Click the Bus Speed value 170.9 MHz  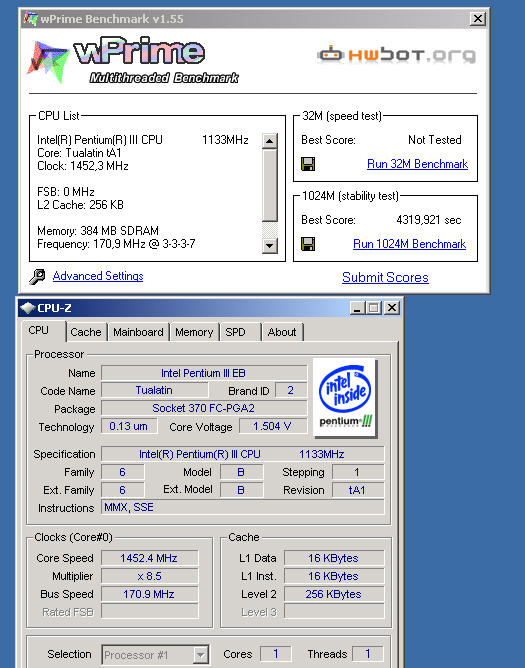point(149,594)
